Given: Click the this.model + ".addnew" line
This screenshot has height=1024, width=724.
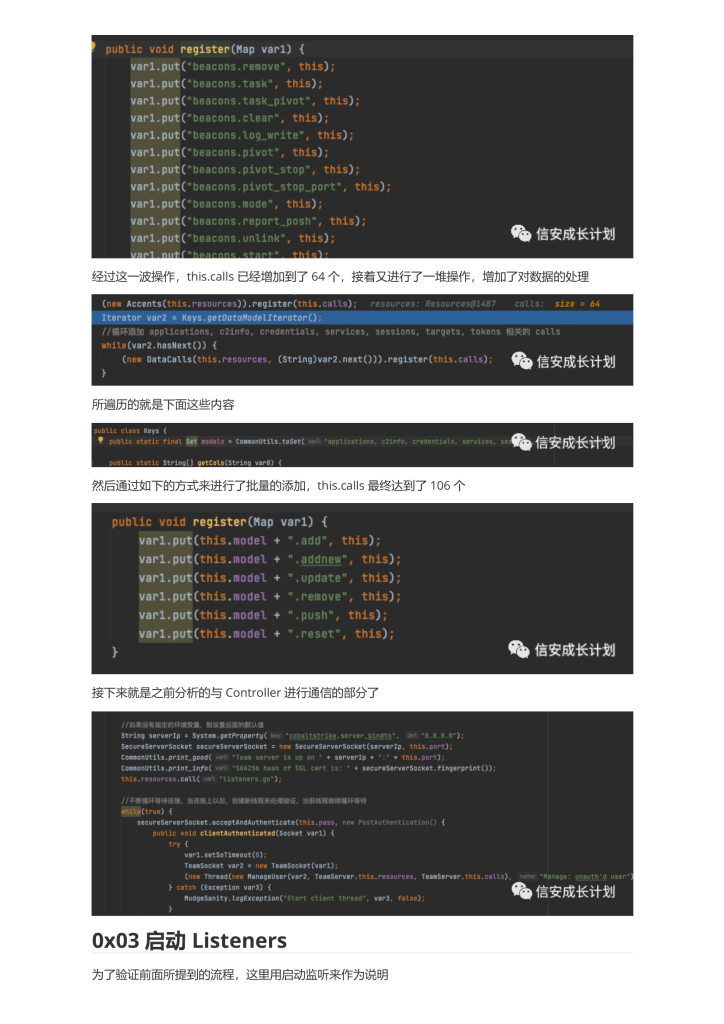Looking at the screenshot, I should (270, 560).
